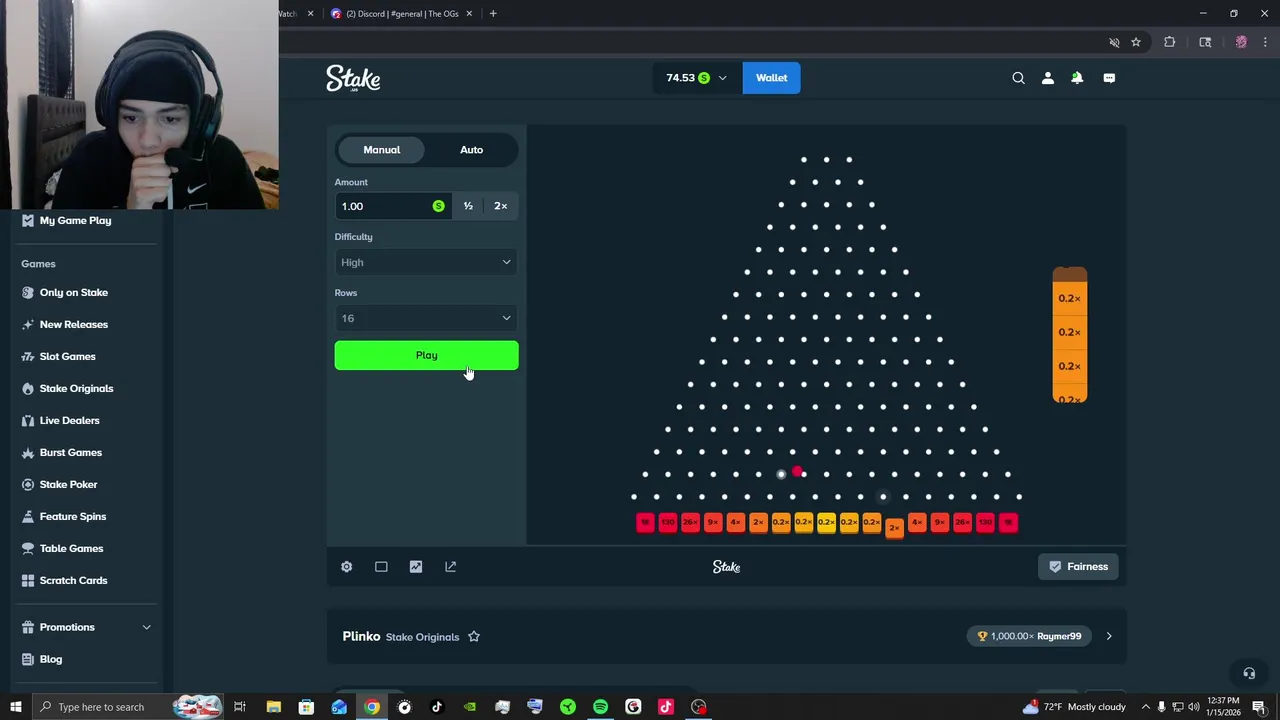Open My Game Play in sidebar
This screenshot has height=720, width=1280.
point(75,220)
